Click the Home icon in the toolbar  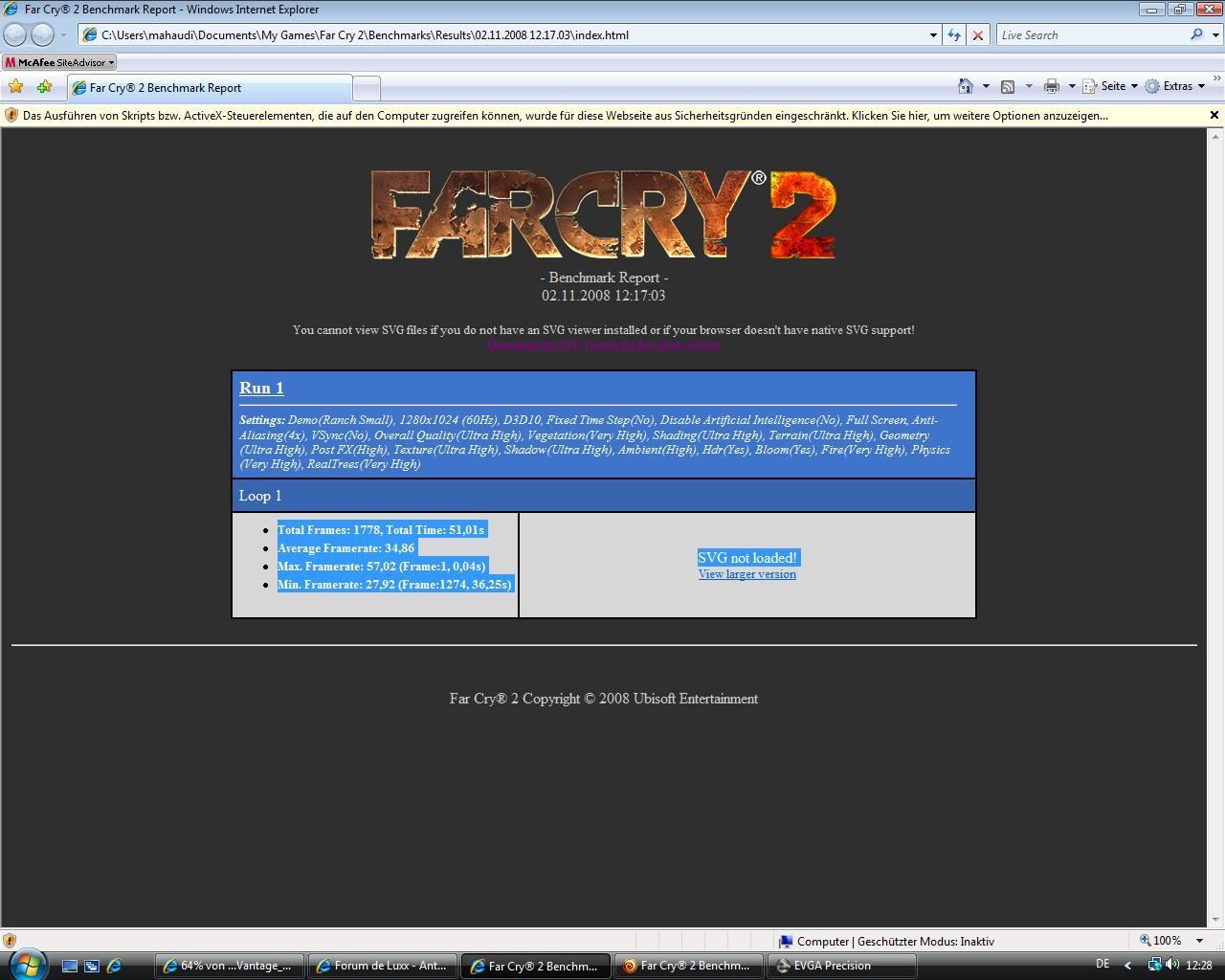coord(966,86)
